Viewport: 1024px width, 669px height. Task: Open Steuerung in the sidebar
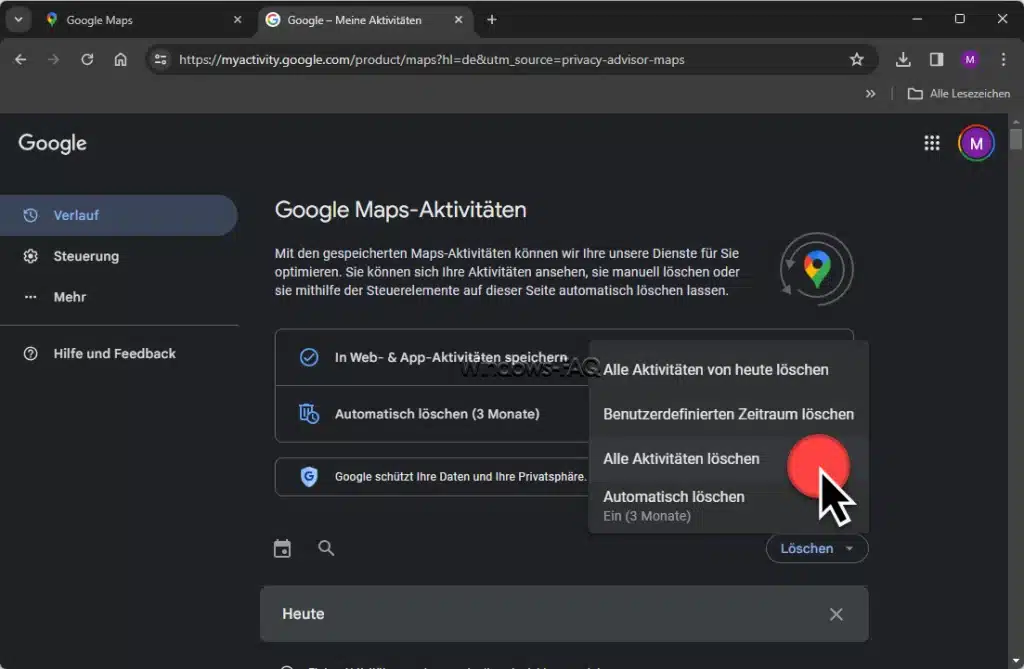pyautogui.click(x=118, y=256)
